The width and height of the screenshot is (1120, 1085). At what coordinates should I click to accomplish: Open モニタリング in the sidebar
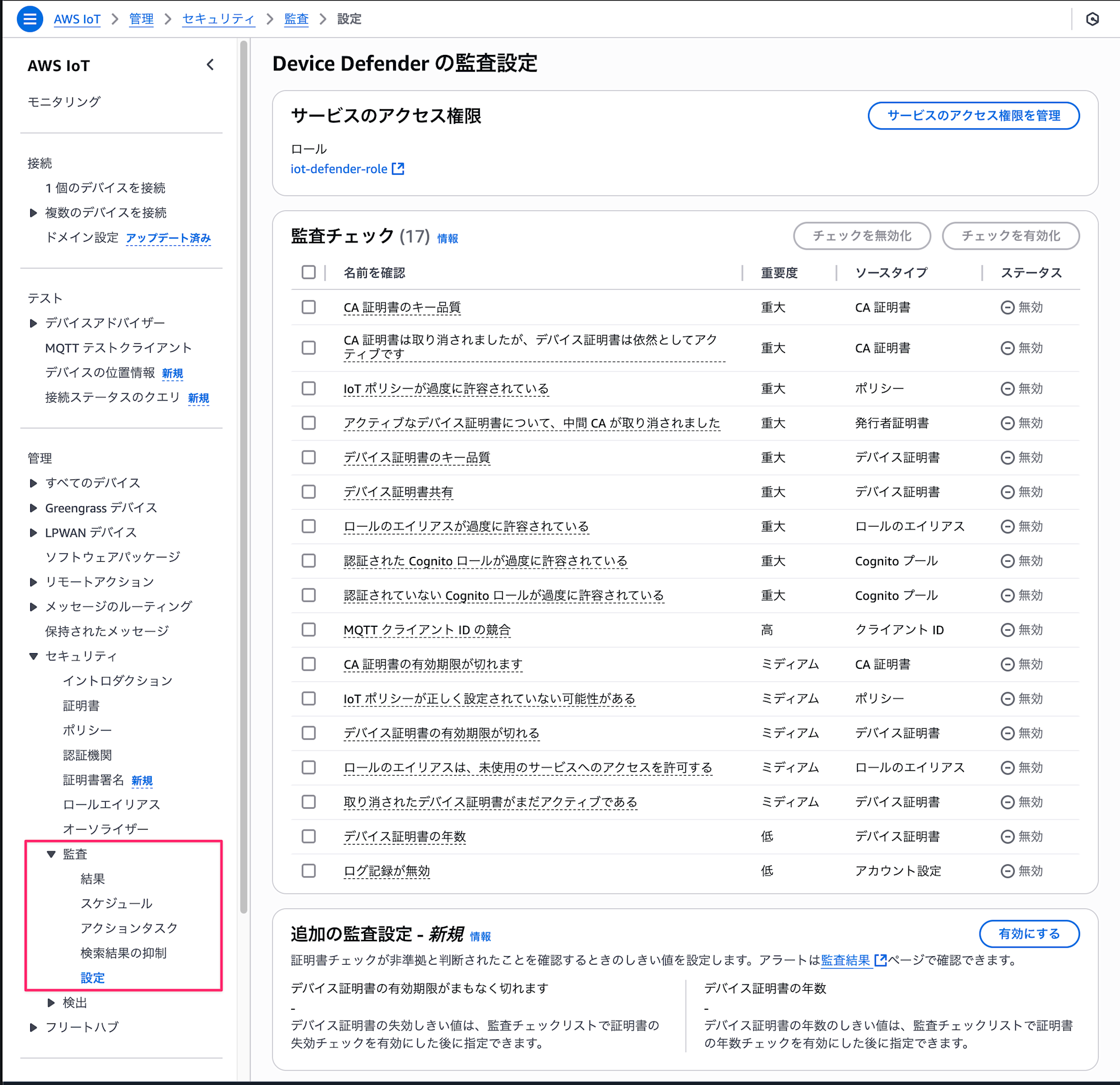[64, 101]
